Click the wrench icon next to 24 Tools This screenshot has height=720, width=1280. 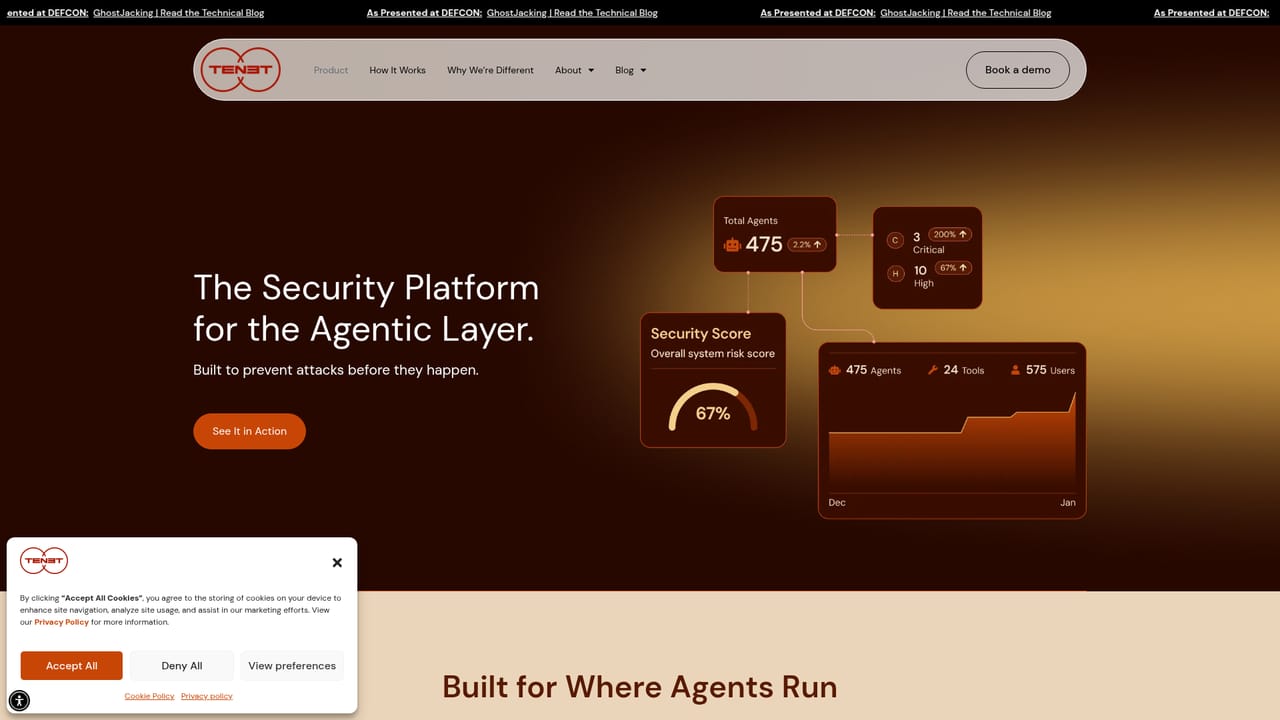click(932, 370)
